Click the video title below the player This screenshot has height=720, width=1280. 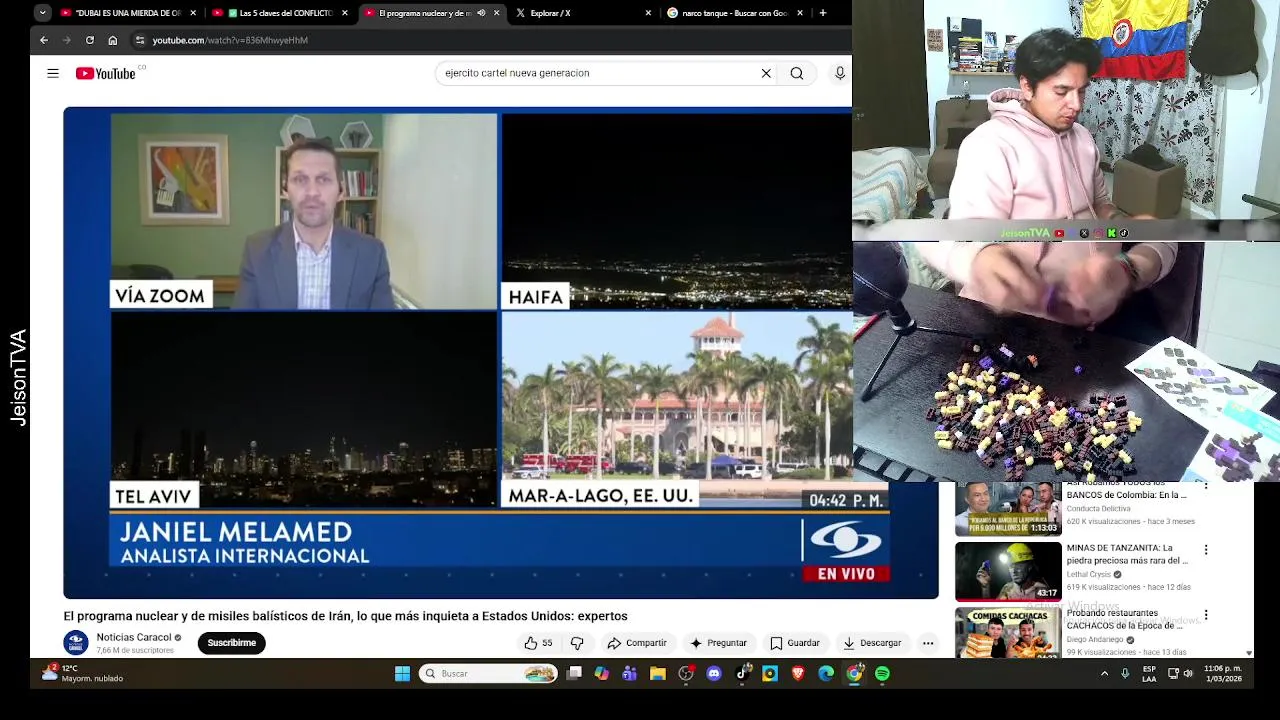point(345,616)
